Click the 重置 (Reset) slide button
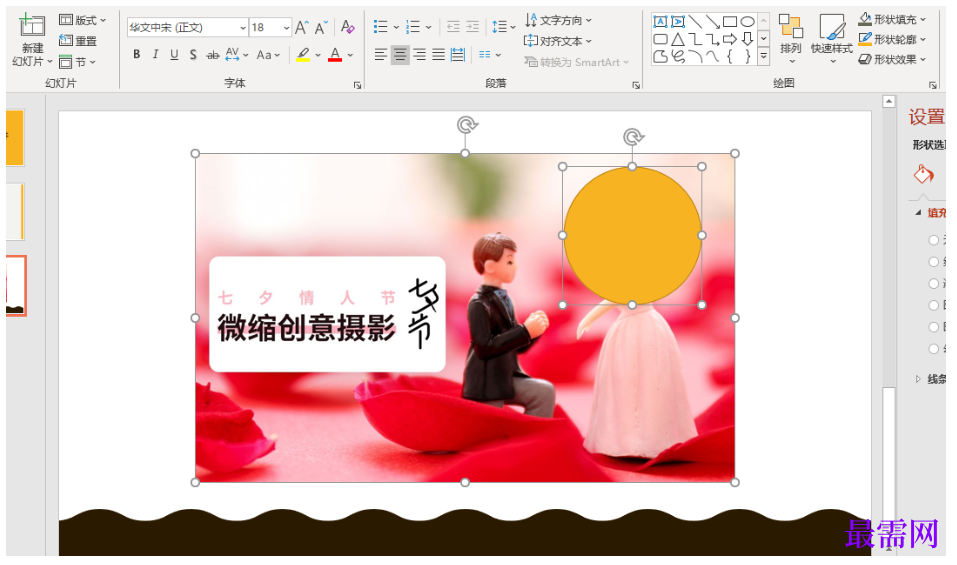 78,41
